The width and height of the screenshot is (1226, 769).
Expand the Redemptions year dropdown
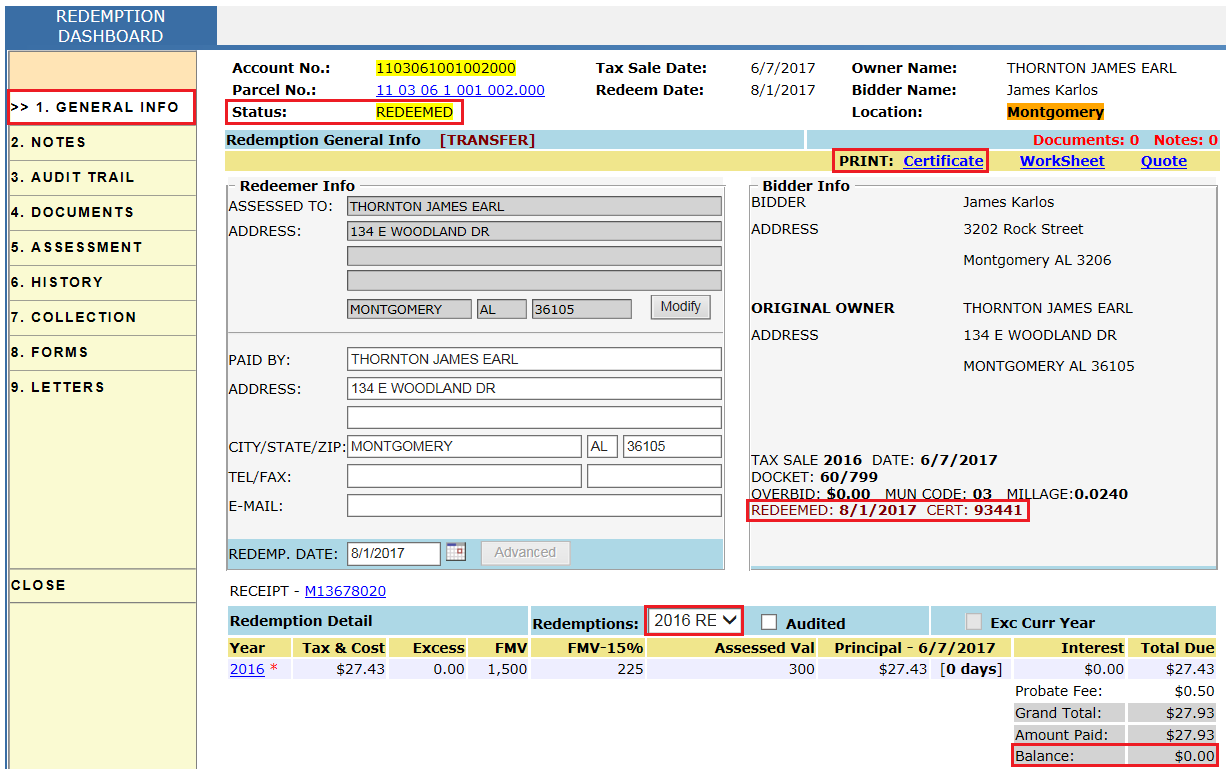(x=694, y=621)
